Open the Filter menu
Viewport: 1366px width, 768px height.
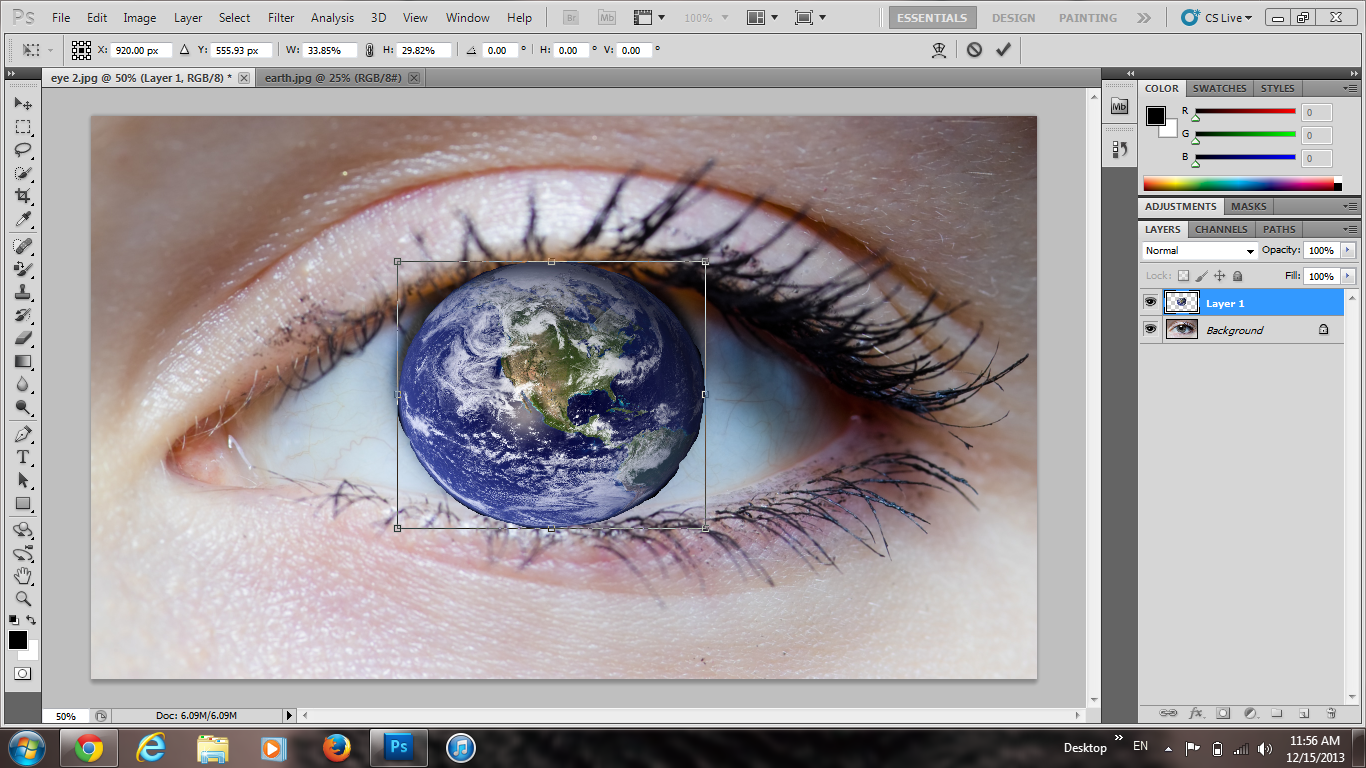[280, 17]
